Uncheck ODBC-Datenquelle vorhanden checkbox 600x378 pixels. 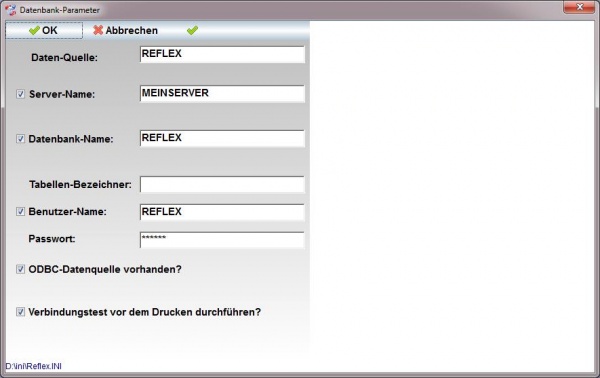point(21,269)
